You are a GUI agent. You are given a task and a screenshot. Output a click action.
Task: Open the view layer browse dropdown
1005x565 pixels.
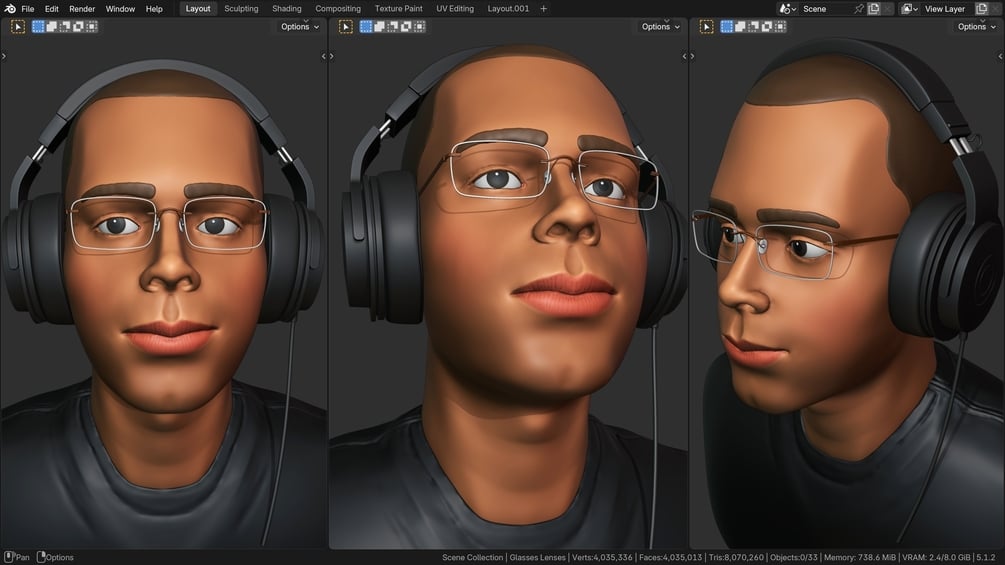909,9
